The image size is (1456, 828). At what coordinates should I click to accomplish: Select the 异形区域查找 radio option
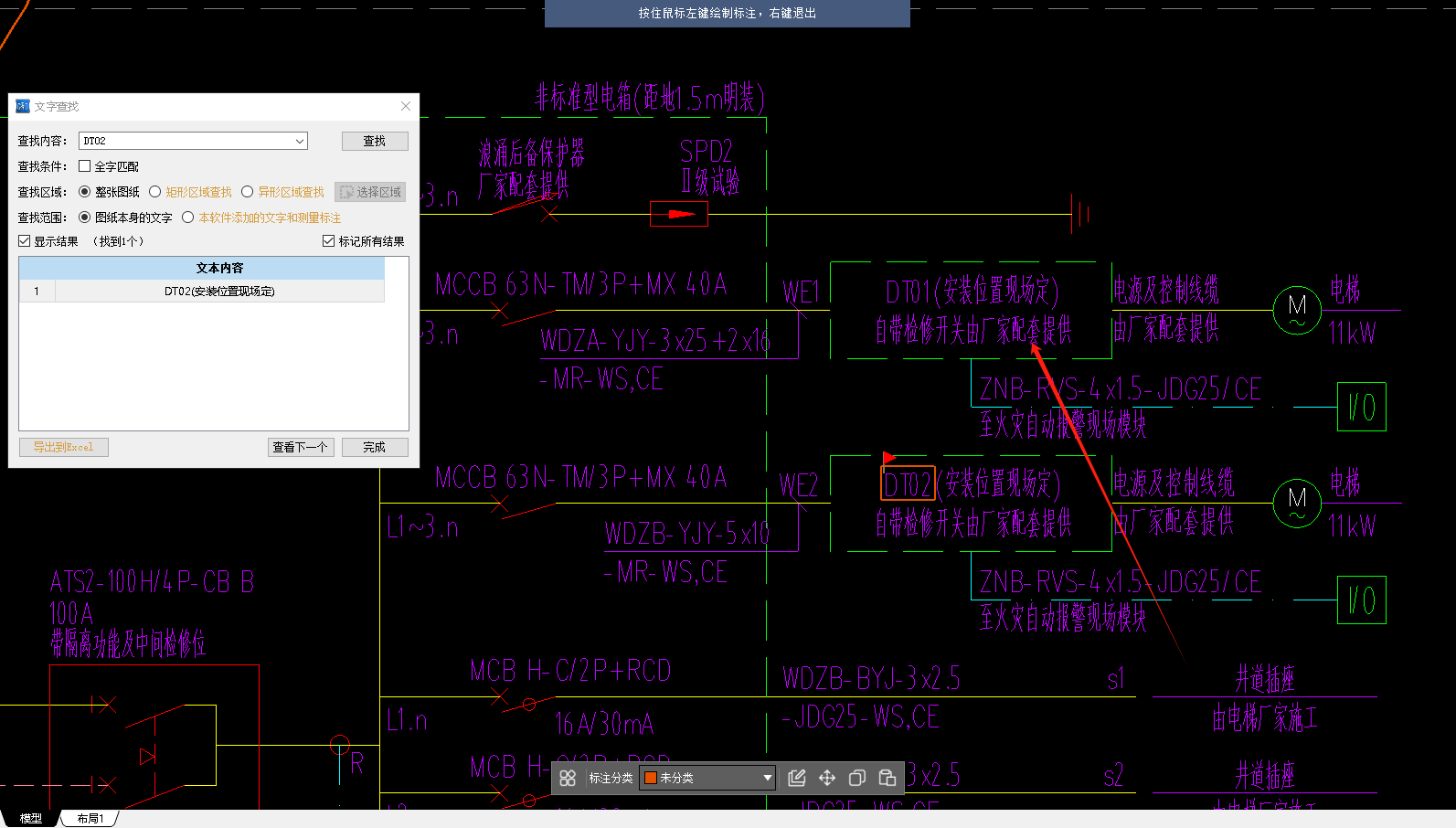click(247, 192)
